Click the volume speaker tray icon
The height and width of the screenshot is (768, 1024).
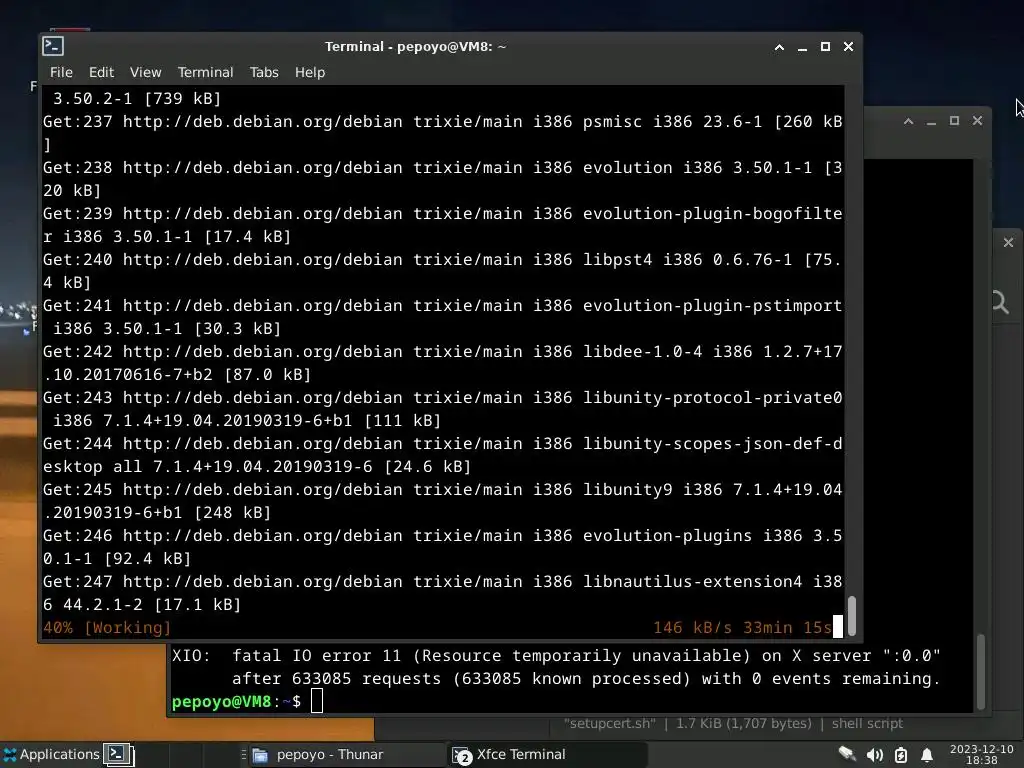point(874,755)
